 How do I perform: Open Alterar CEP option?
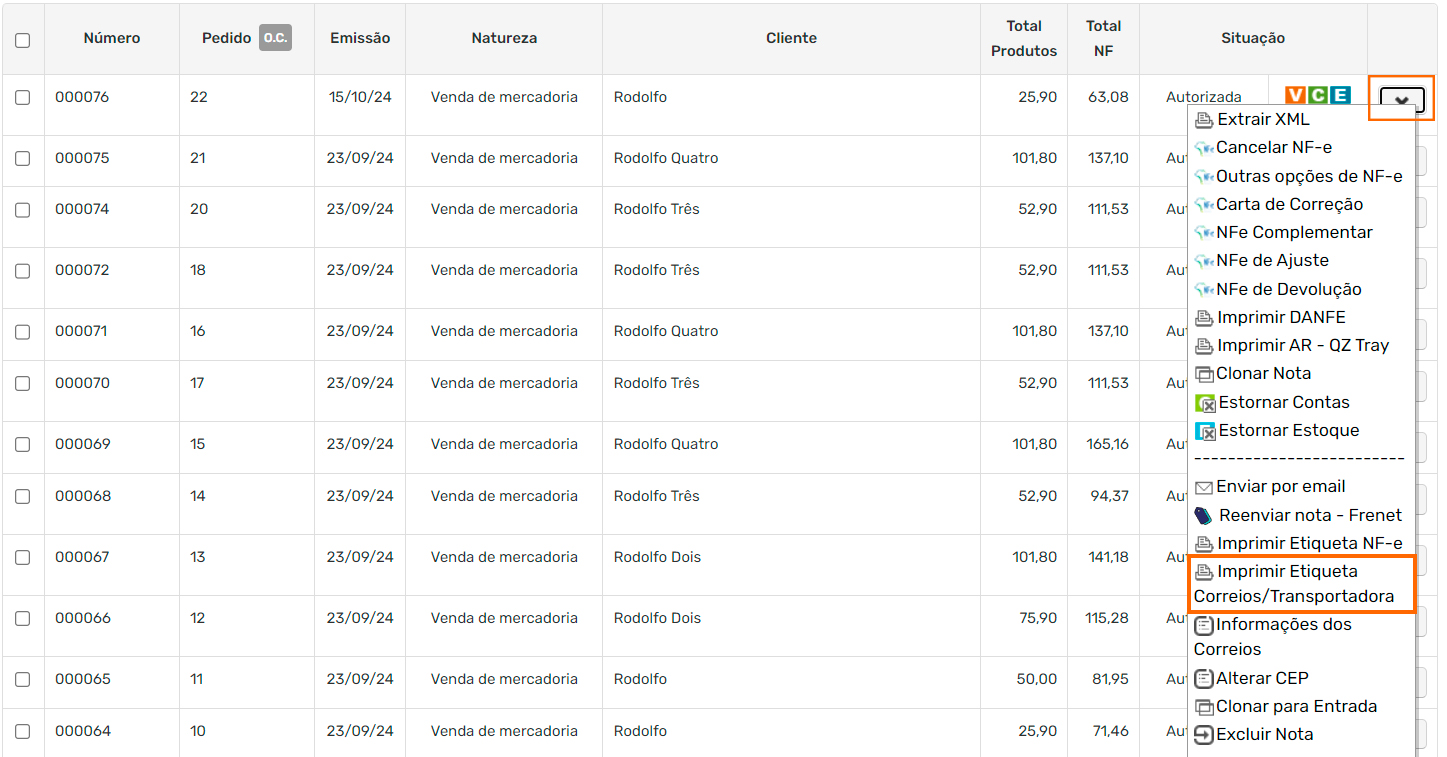pos(1262,678)
